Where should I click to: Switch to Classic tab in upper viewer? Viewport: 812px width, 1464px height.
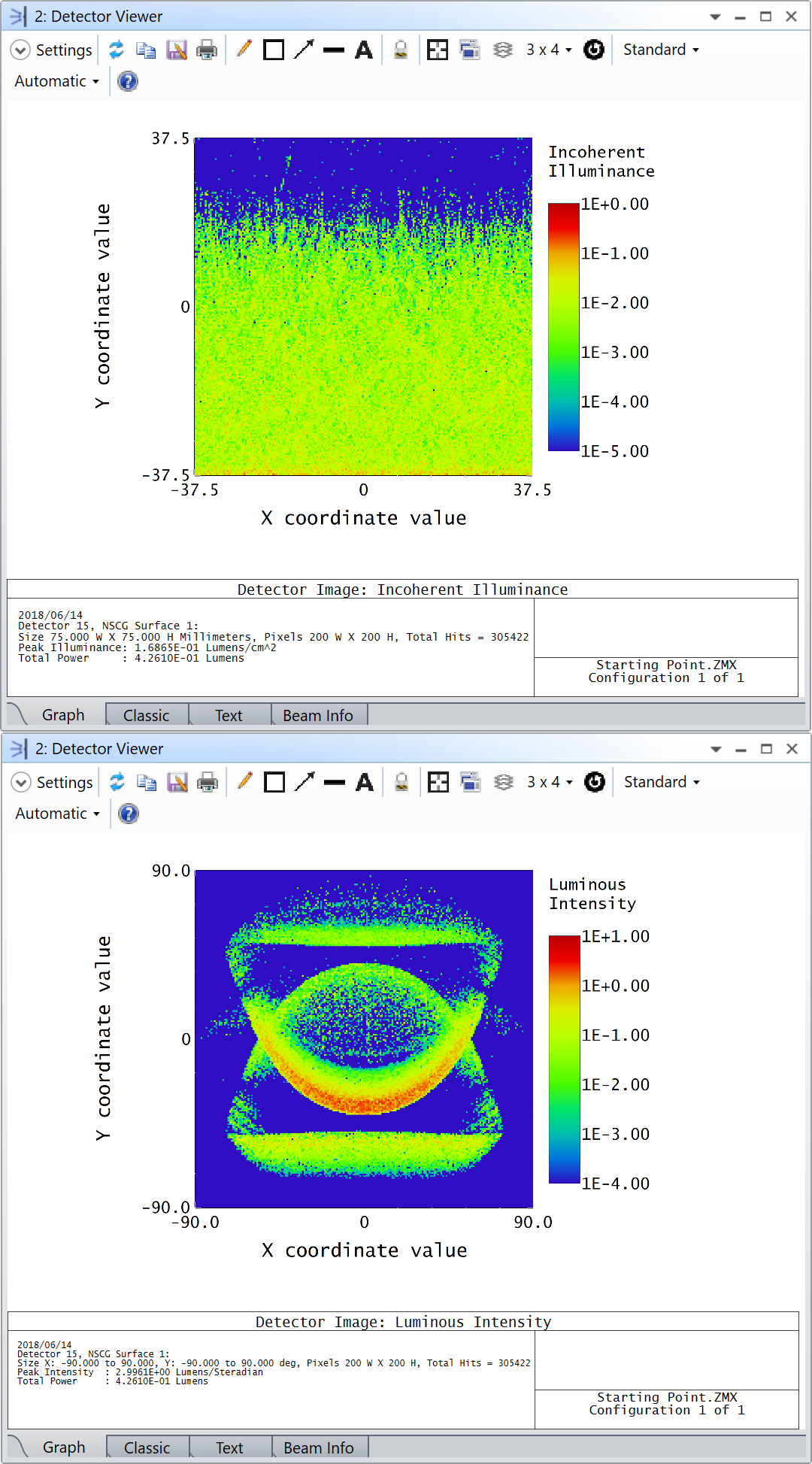point(147,715)
